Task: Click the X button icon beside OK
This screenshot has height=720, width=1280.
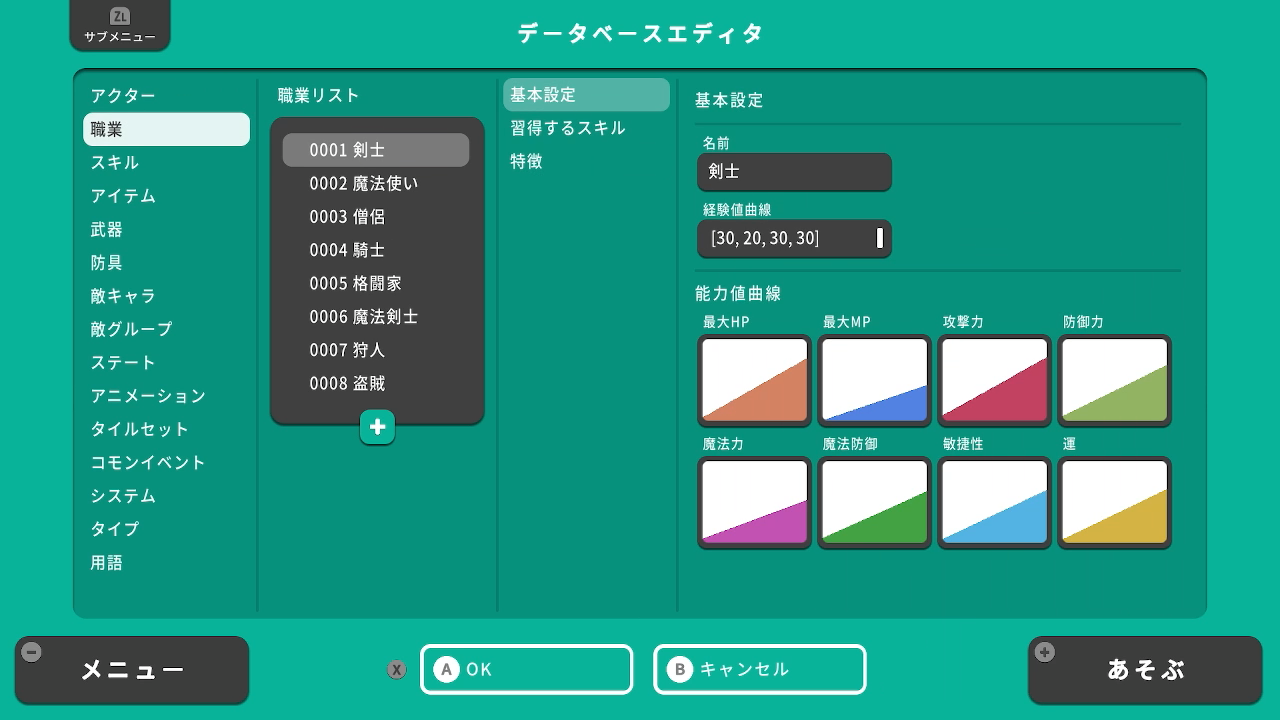Action: [397, 670]
